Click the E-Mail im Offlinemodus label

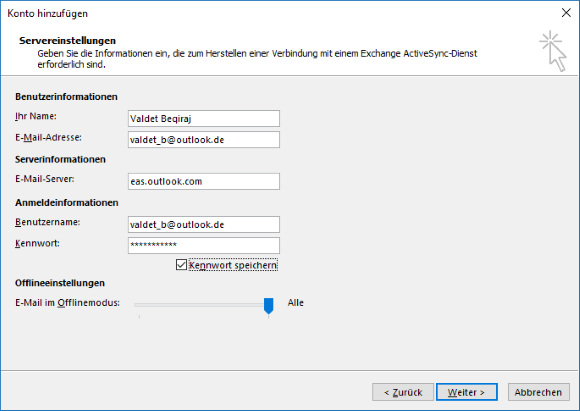tap(67, 303)
